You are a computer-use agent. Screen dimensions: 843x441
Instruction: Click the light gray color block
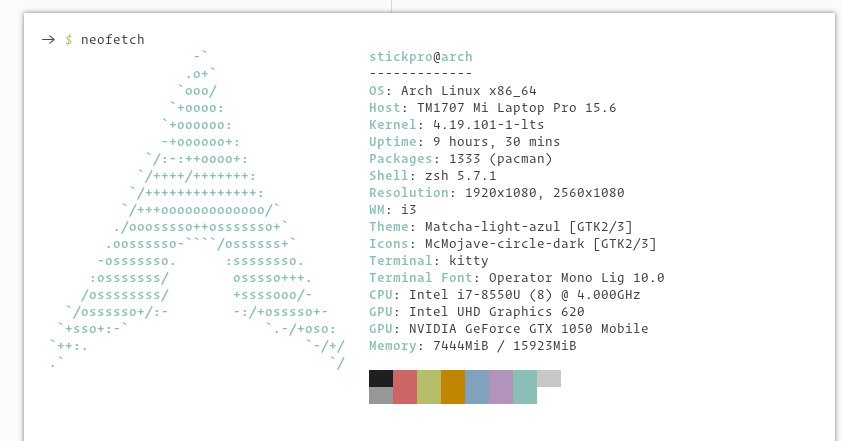point(549,378)
